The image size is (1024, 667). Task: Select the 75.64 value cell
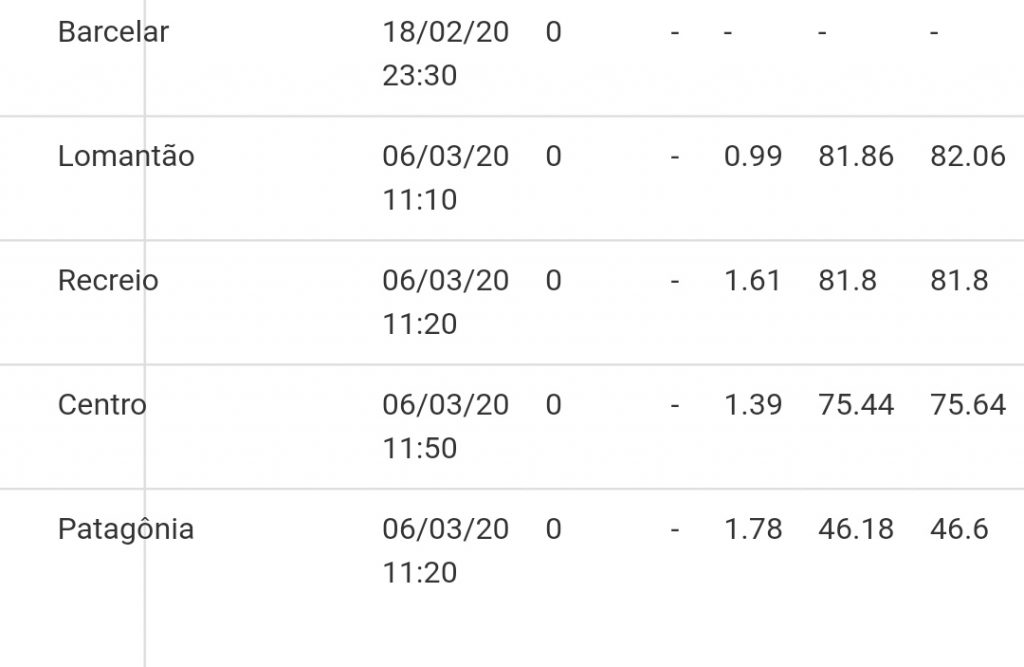[x=967, y=404]
